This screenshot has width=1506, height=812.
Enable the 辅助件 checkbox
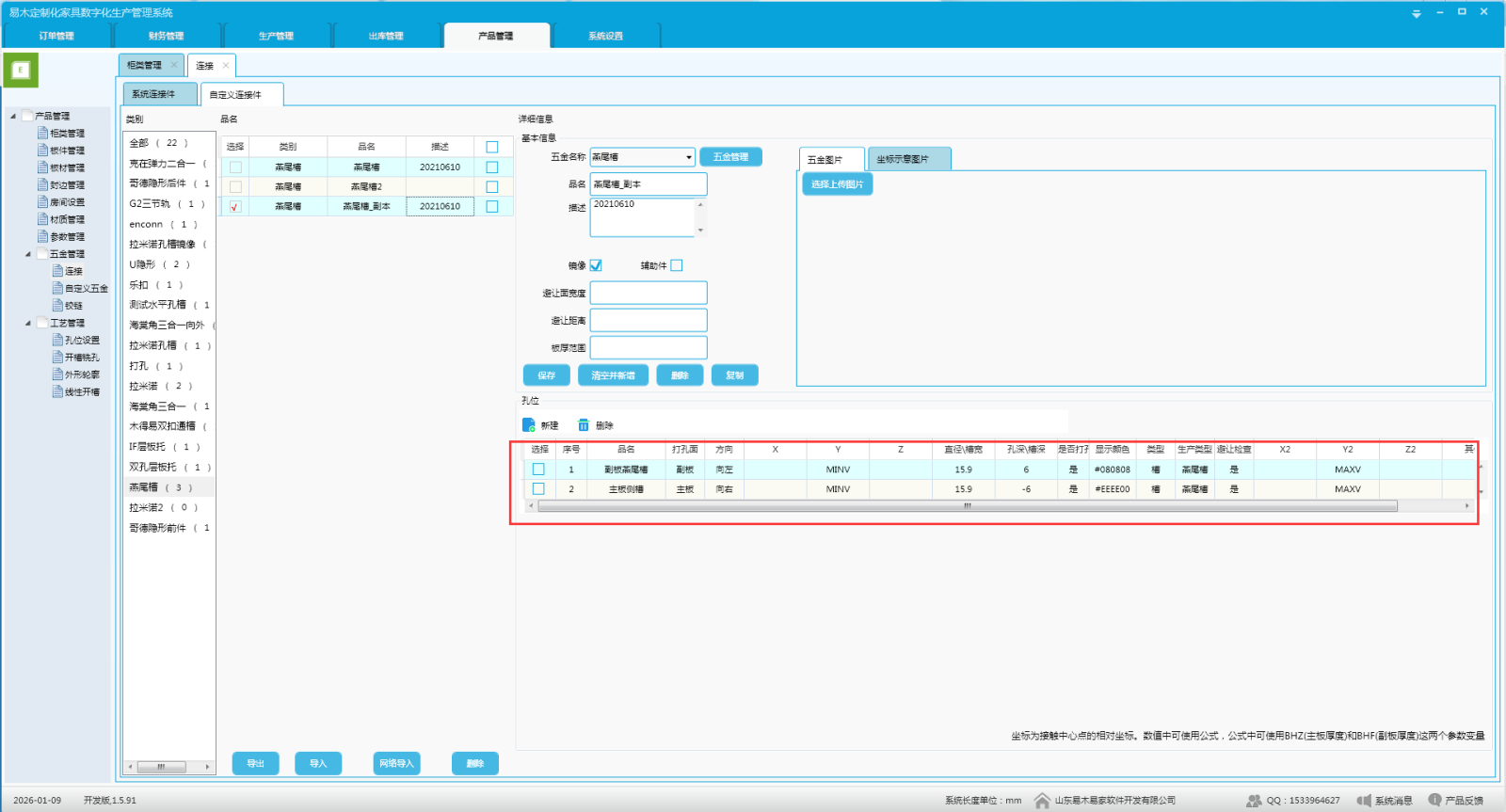tap(677, 265)
